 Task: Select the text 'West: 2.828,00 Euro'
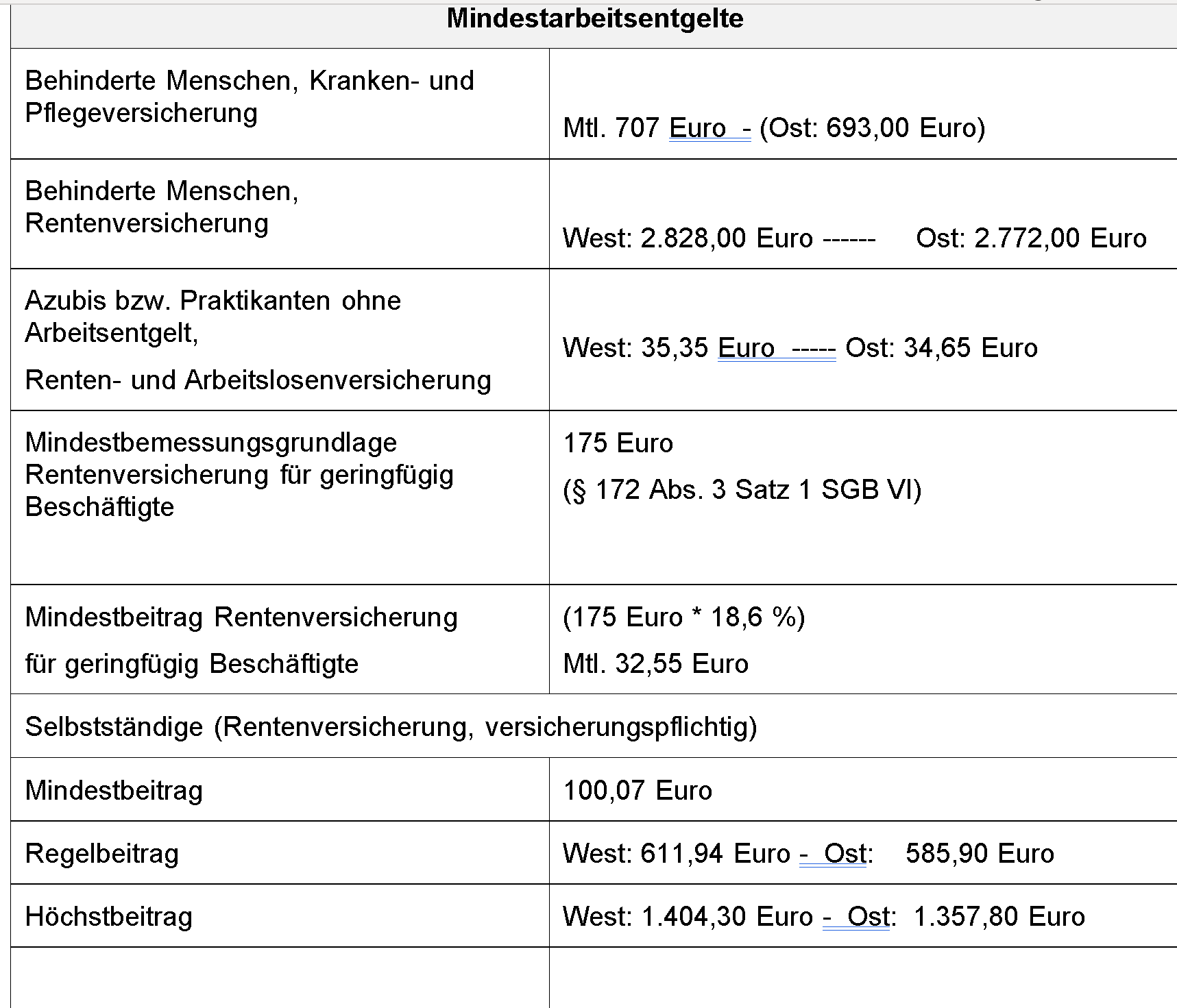[688, 238]
